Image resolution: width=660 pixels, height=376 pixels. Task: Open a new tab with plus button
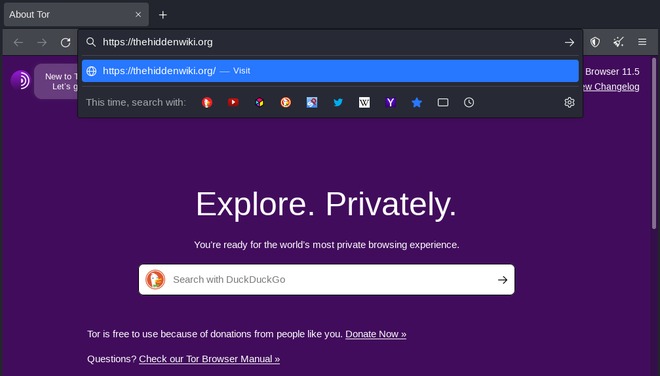tap(163, 15)
